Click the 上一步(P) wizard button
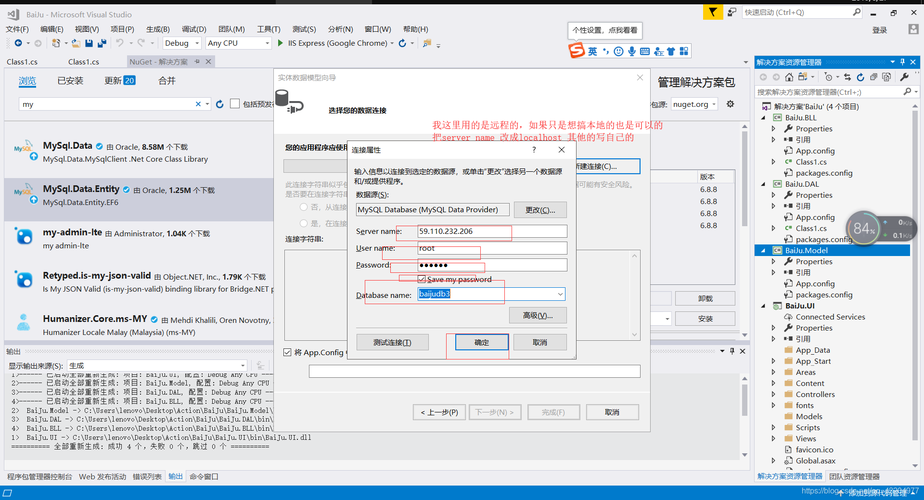 coord(440,412)
